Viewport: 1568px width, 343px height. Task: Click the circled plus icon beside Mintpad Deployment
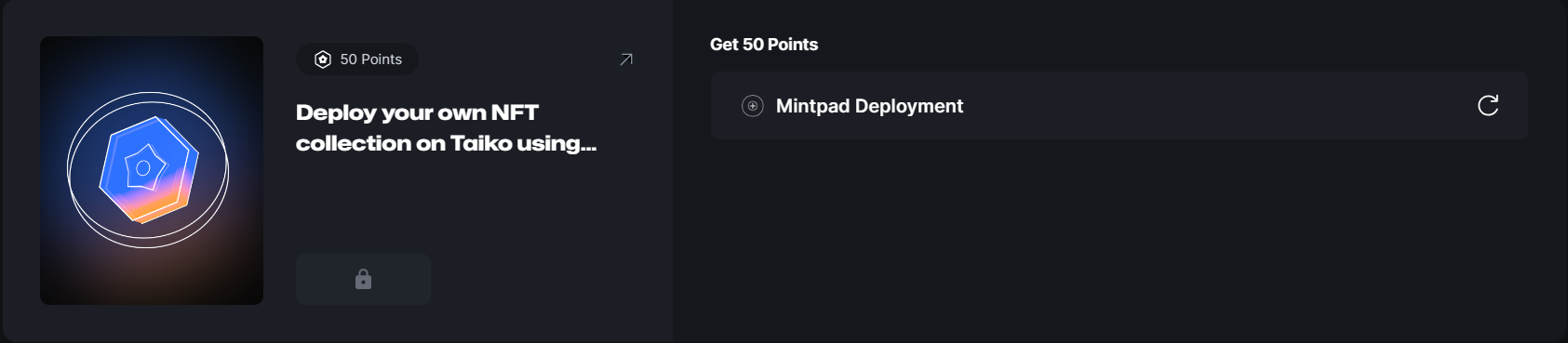click(x=752, y=106)
